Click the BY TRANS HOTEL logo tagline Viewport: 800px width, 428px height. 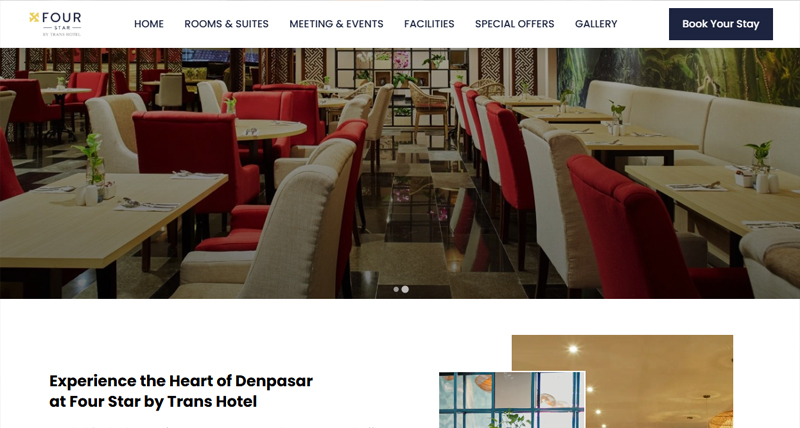(x=61, y=34)
